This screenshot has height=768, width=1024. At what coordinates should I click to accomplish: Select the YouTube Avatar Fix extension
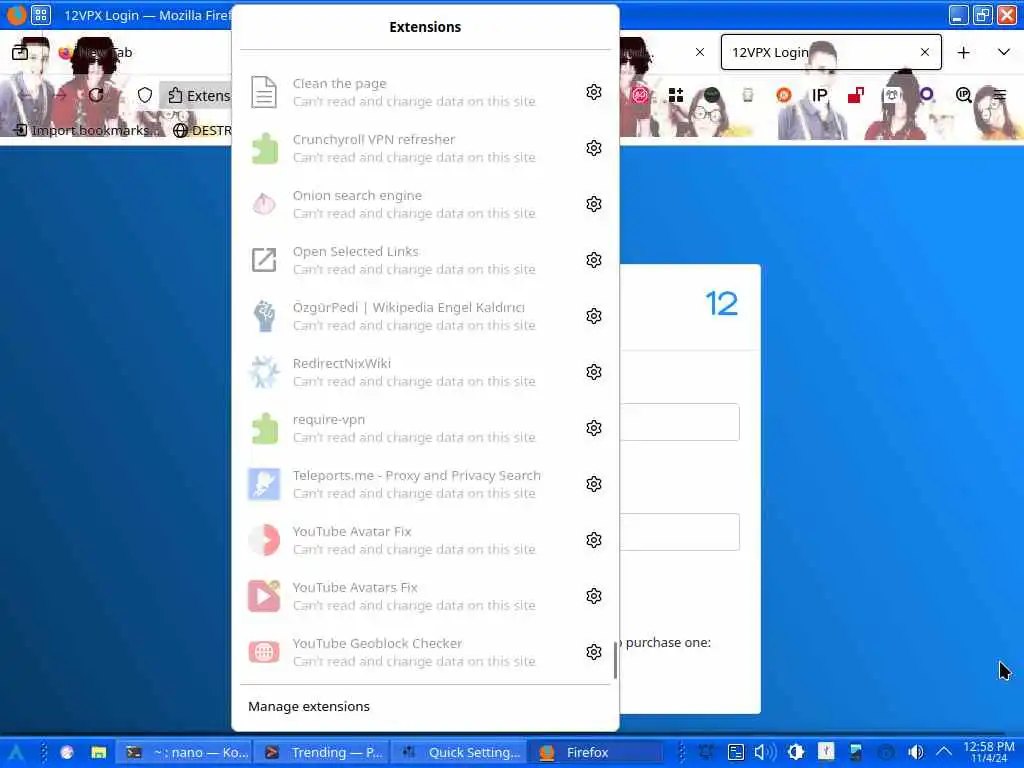coord(408,540)
